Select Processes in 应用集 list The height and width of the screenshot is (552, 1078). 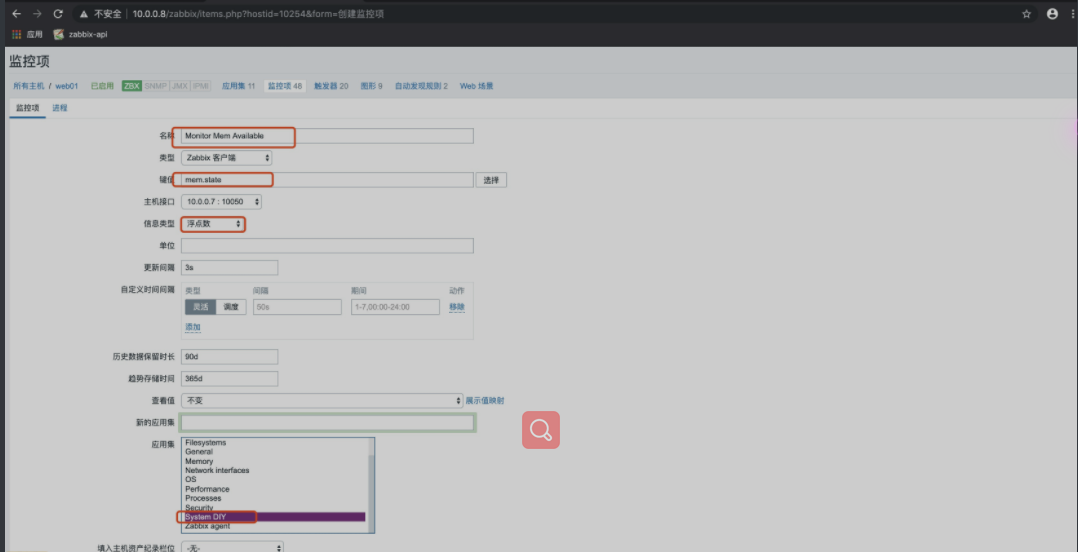pyautogui.click(x=274, y=498)
